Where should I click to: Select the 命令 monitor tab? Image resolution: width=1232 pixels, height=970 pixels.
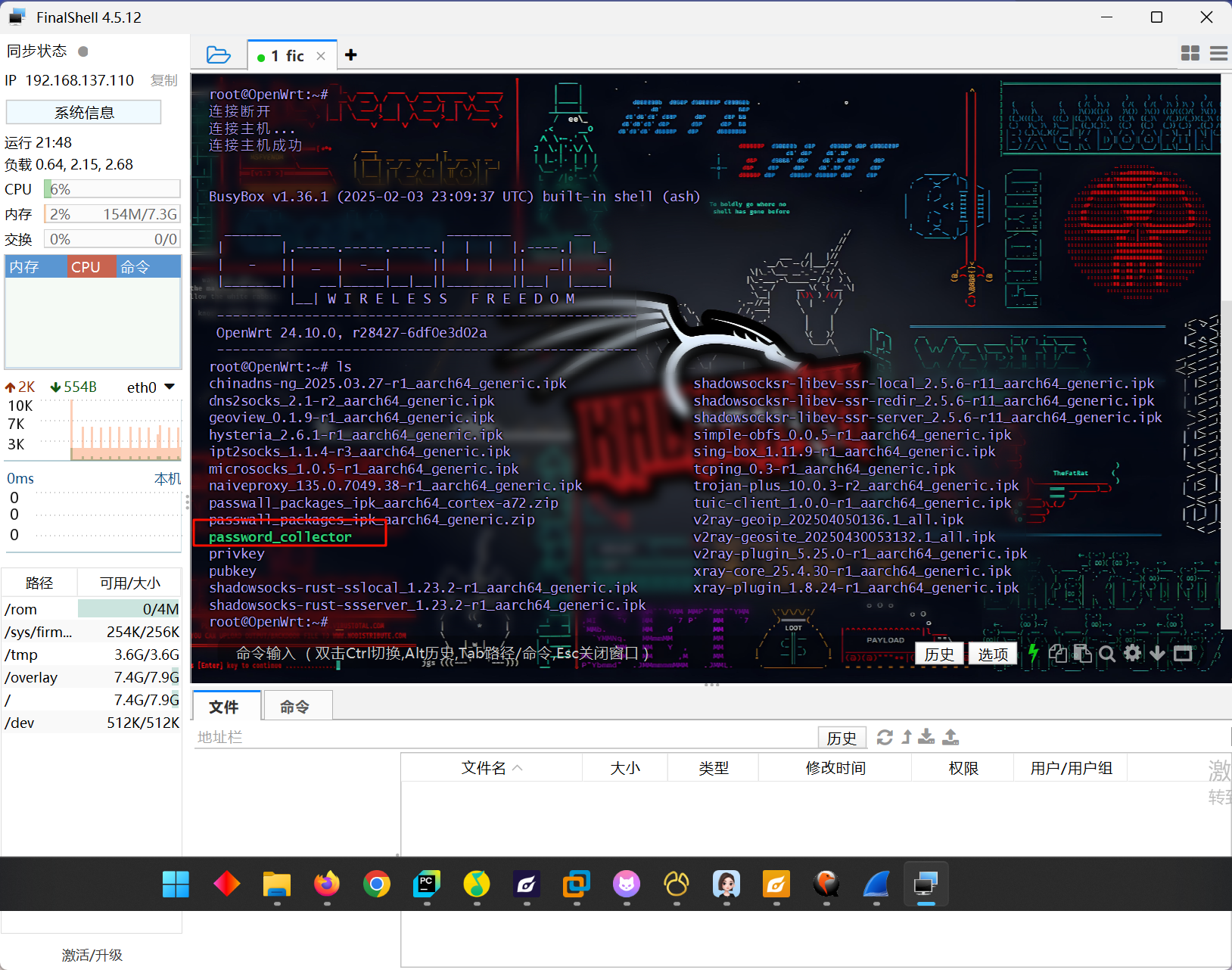tap(148, 267)
